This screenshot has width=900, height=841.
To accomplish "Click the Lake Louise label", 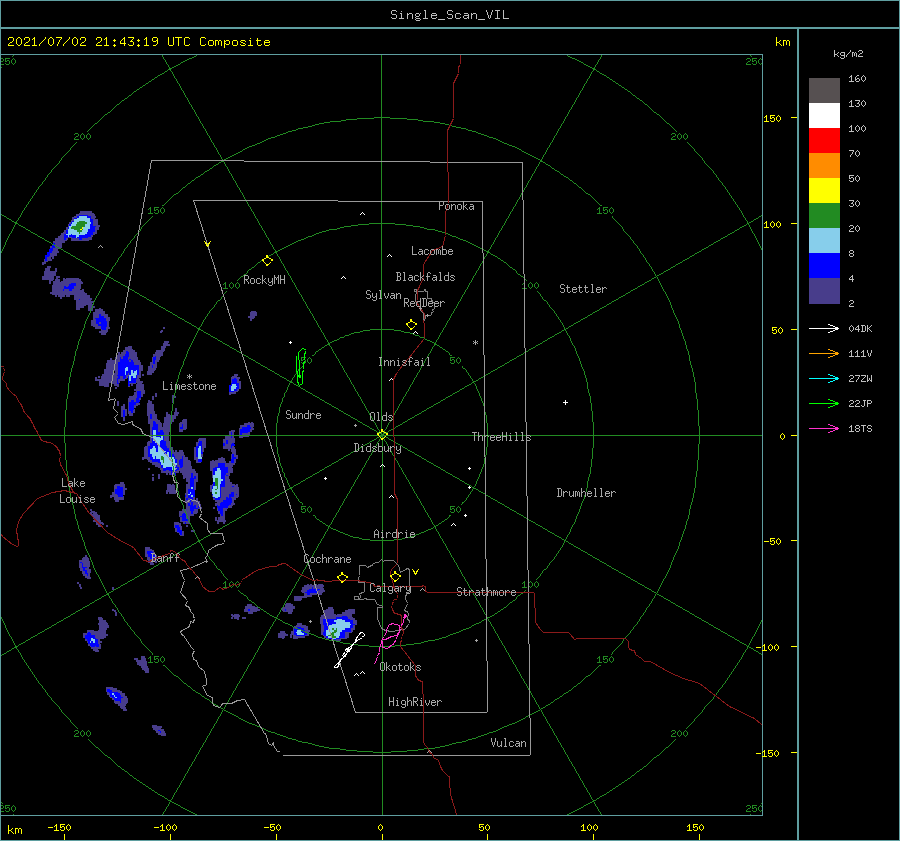I will pos(77,491).
